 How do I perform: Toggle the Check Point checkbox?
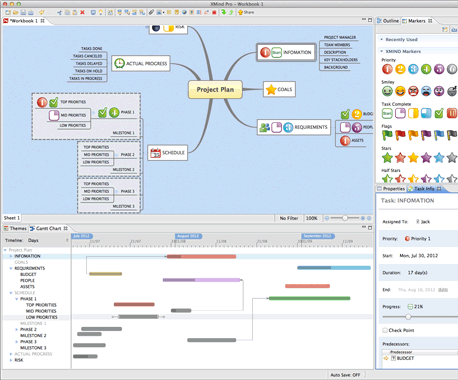point(385,330)
